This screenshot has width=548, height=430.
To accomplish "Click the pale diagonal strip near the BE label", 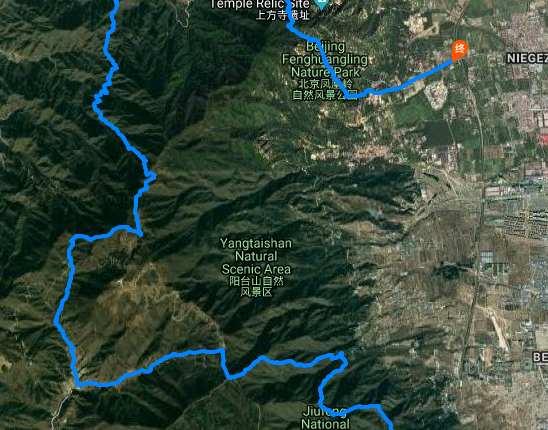I will [498, 327].
